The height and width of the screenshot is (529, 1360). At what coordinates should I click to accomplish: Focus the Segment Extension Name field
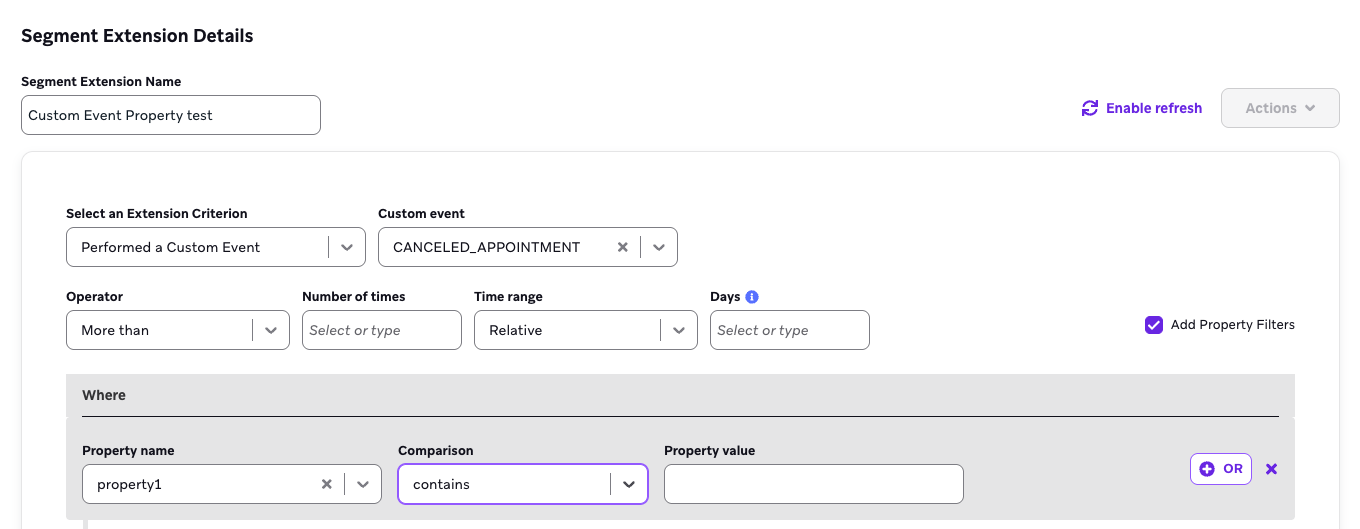171,115
